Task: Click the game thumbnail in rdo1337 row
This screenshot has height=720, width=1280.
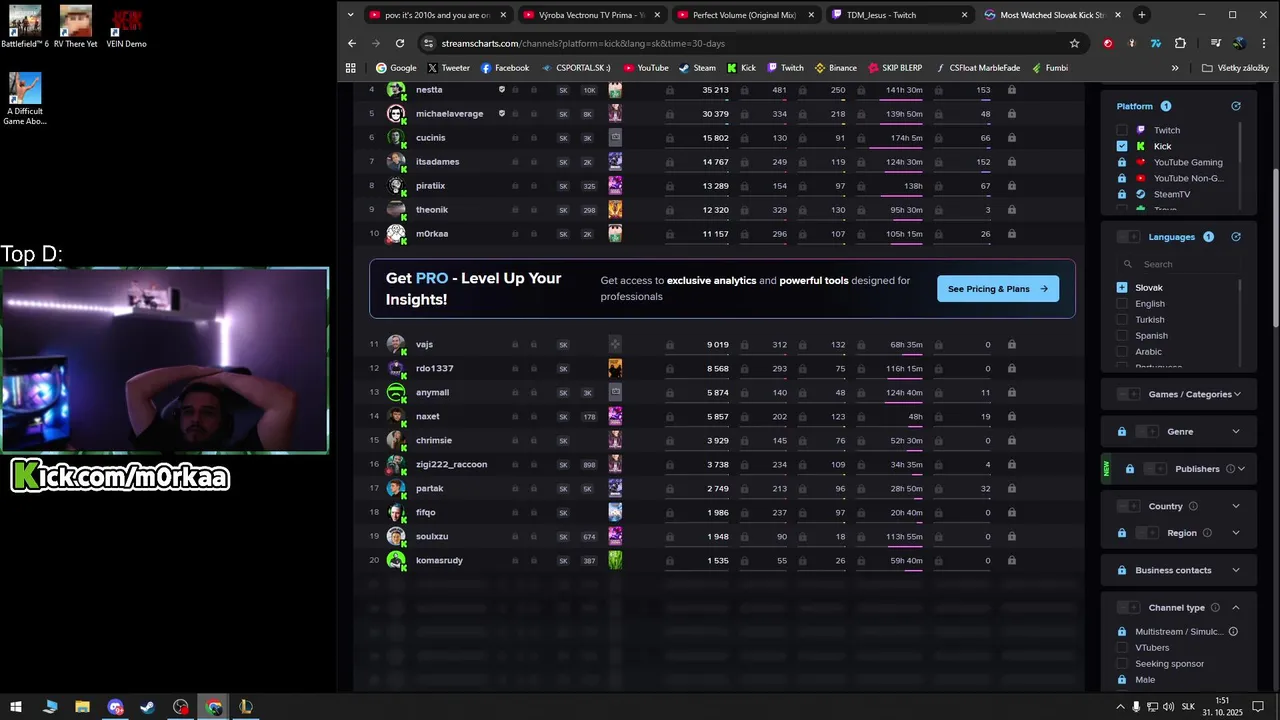Action: coord(615,368)
